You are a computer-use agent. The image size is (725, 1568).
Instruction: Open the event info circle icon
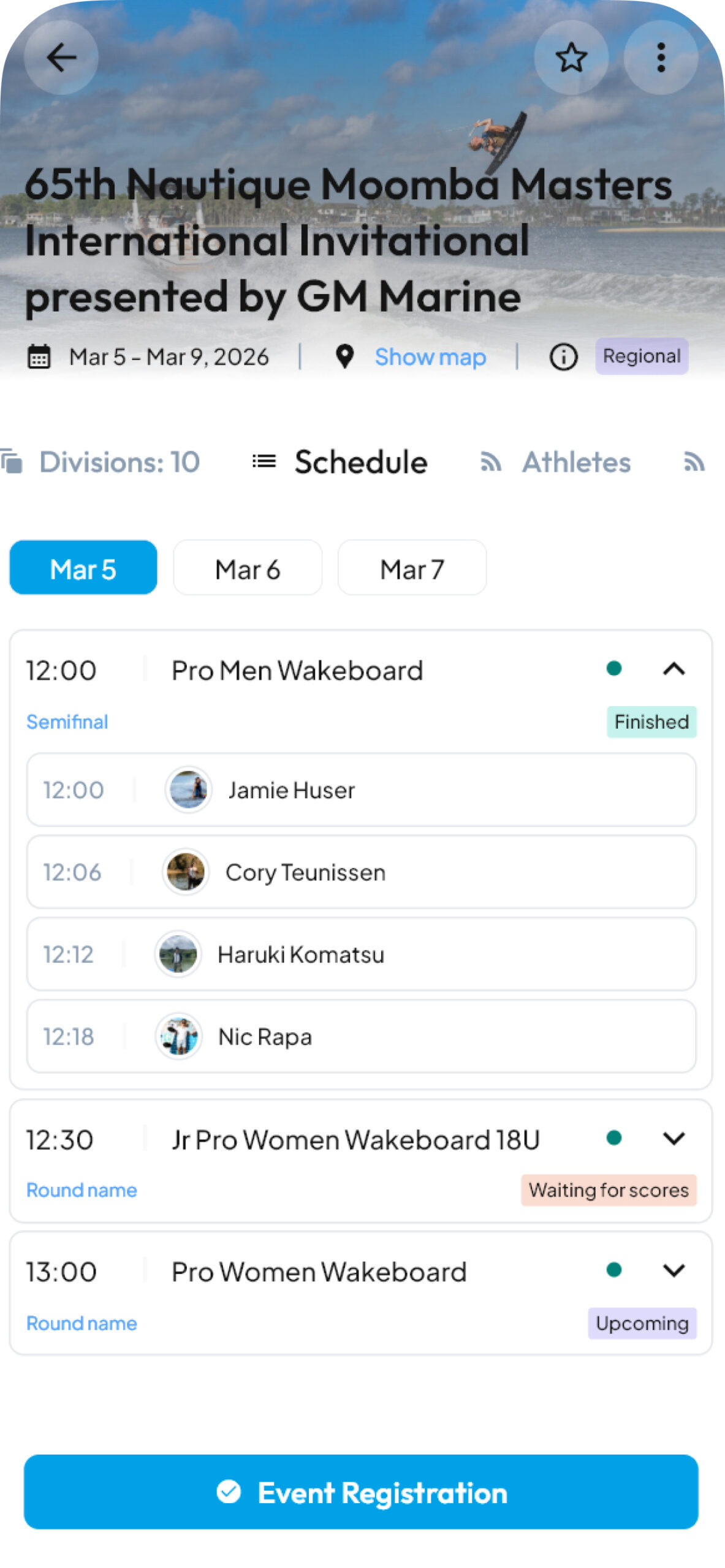pos(563,356)
